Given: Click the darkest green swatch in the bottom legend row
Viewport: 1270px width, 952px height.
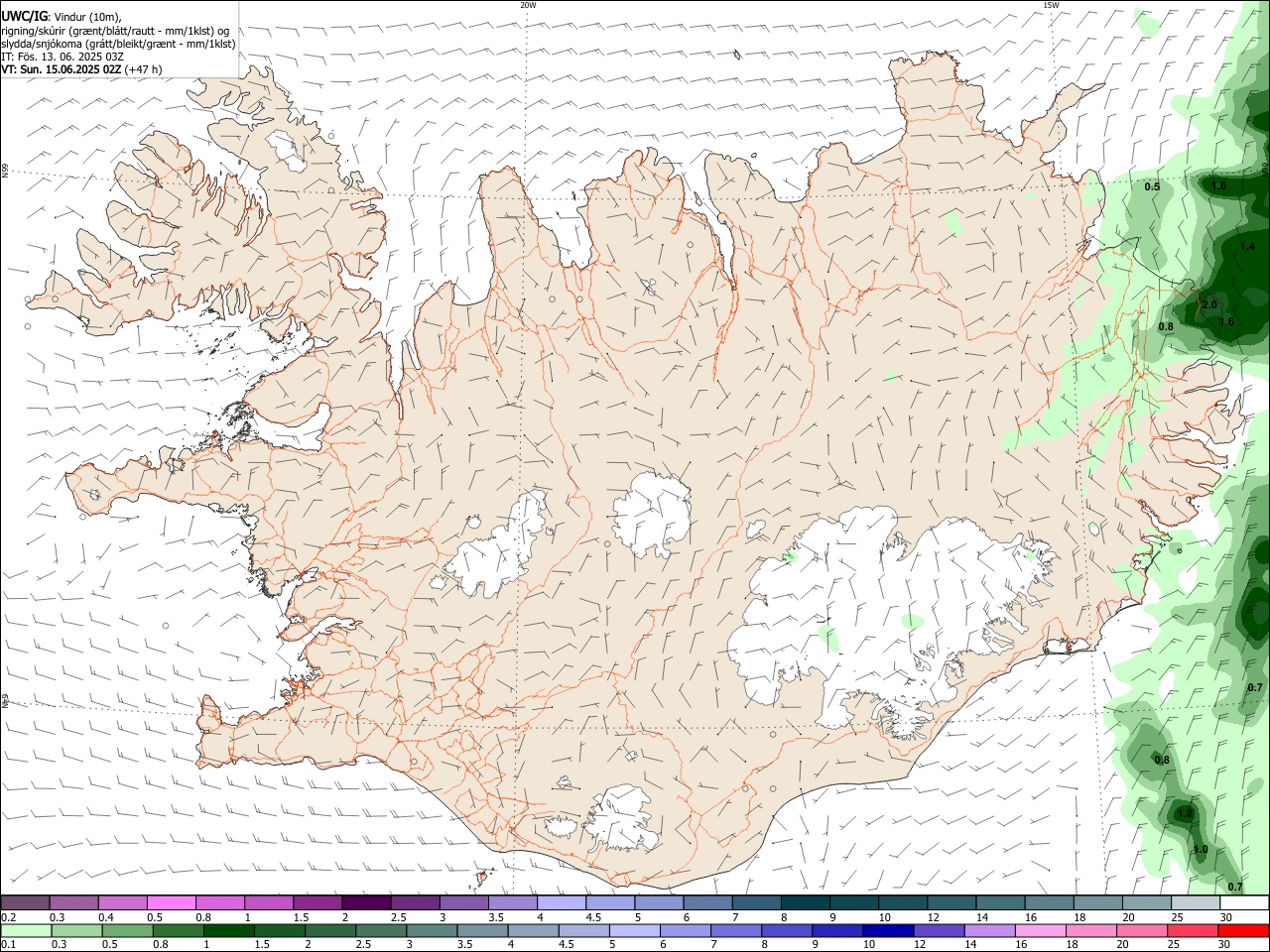Looking at the screenshot, I should (229, 931).
